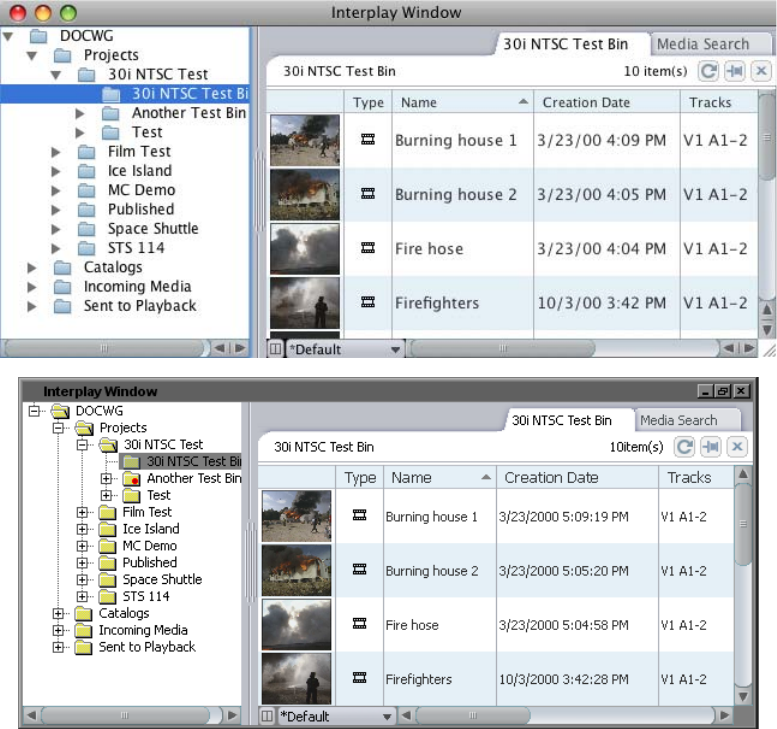
Task: Click Mac bin list vertical scrollbar thumb
Action: tap(767, 136)
